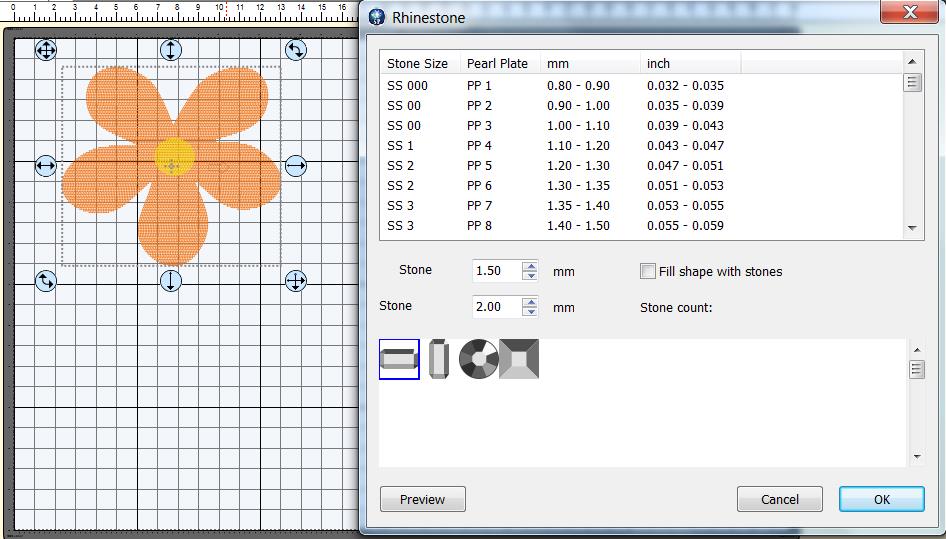
Task: Sort by the Stone Size column header
Action: coord(418,63)
